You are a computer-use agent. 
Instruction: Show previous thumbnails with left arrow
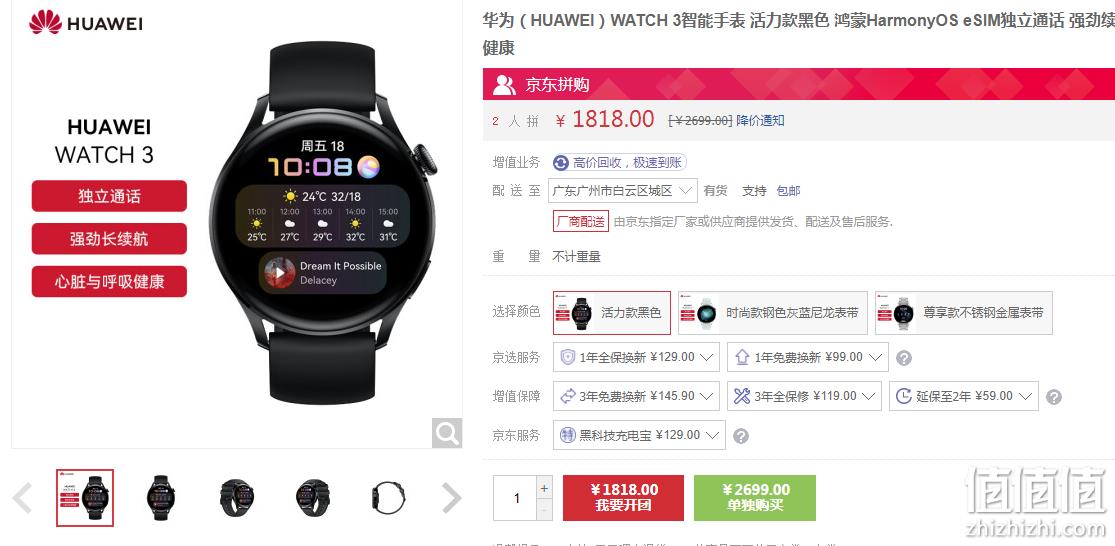23,498
